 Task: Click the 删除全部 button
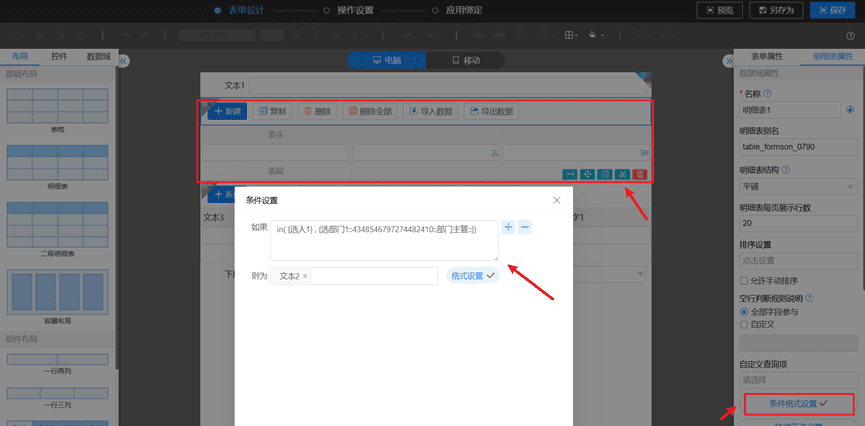(x=370, y=111)
